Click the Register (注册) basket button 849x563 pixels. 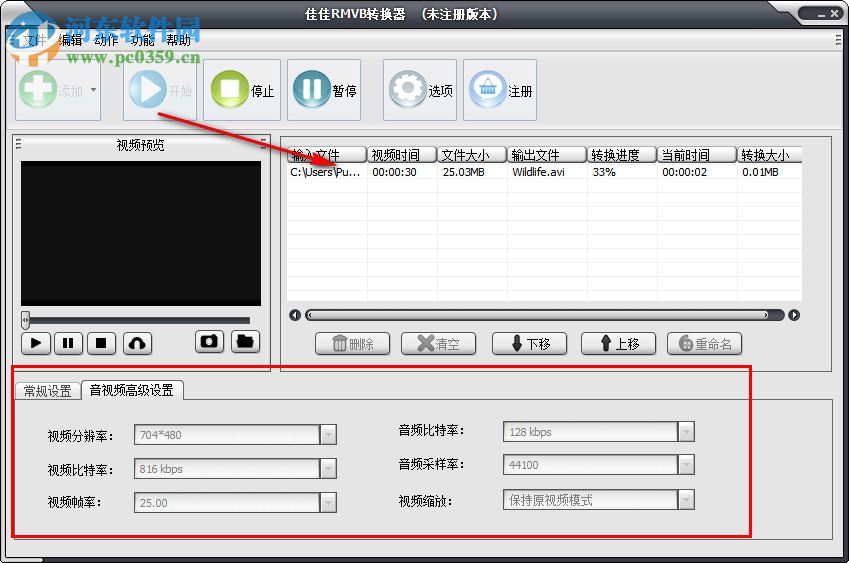coord(500,90)
